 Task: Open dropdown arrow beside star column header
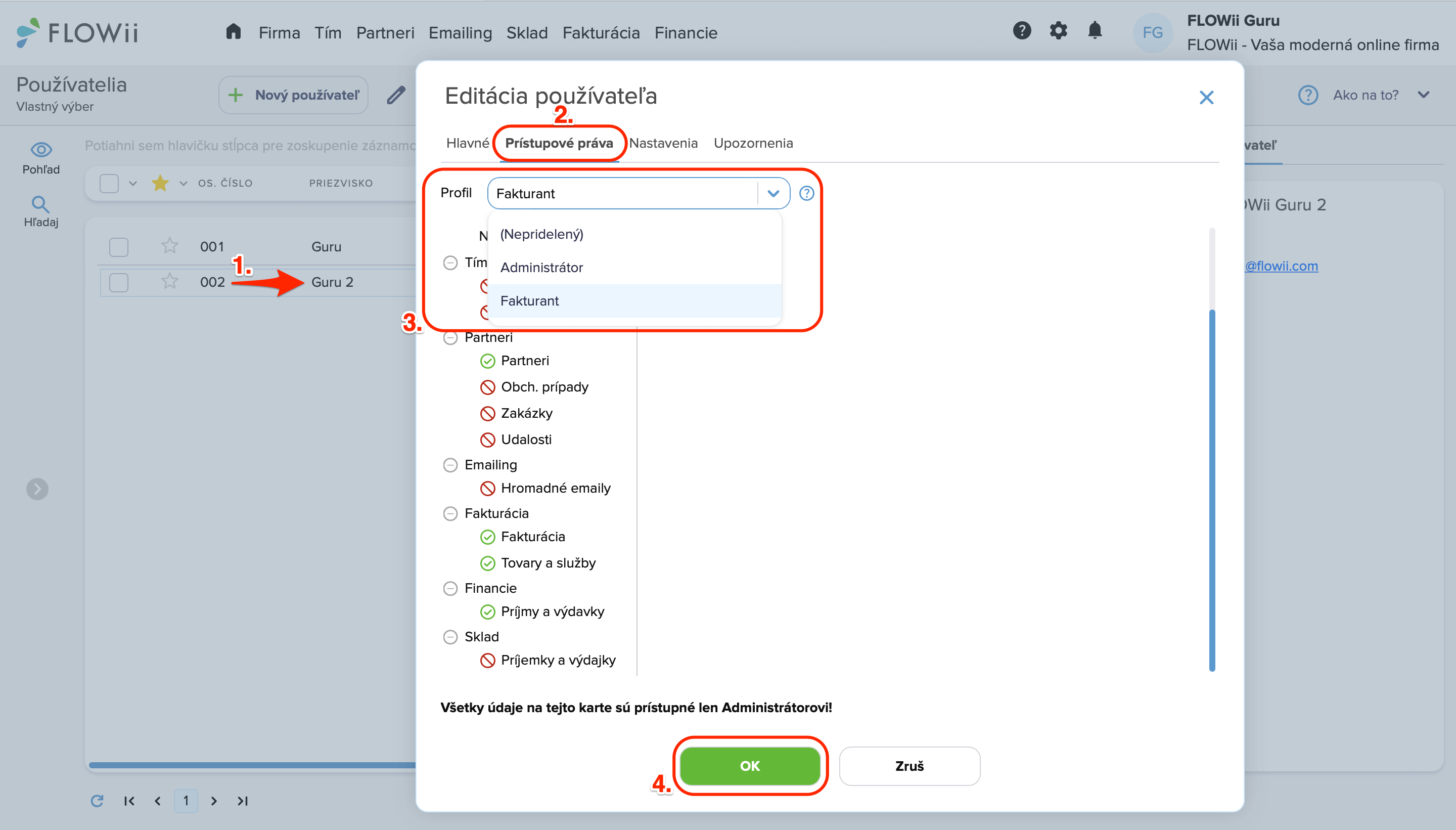pyautogui.click(x=184, y=184)
